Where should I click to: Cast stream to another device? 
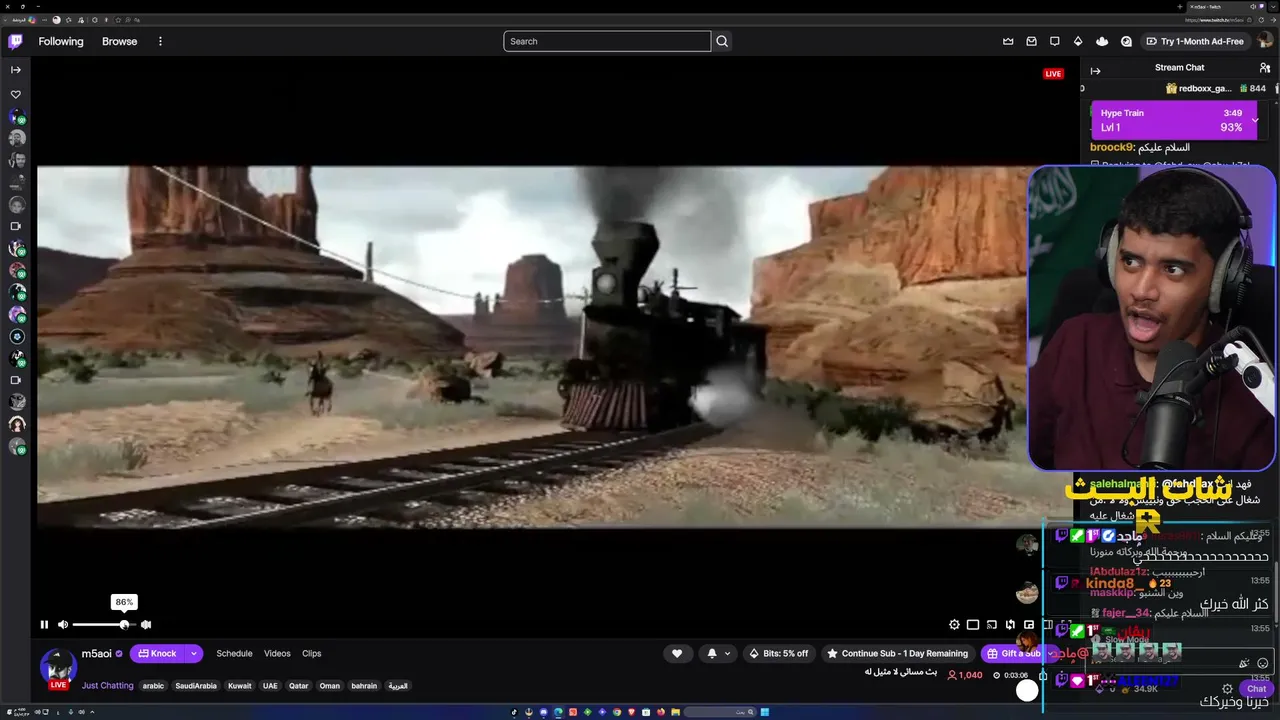(x=991, y=625)
